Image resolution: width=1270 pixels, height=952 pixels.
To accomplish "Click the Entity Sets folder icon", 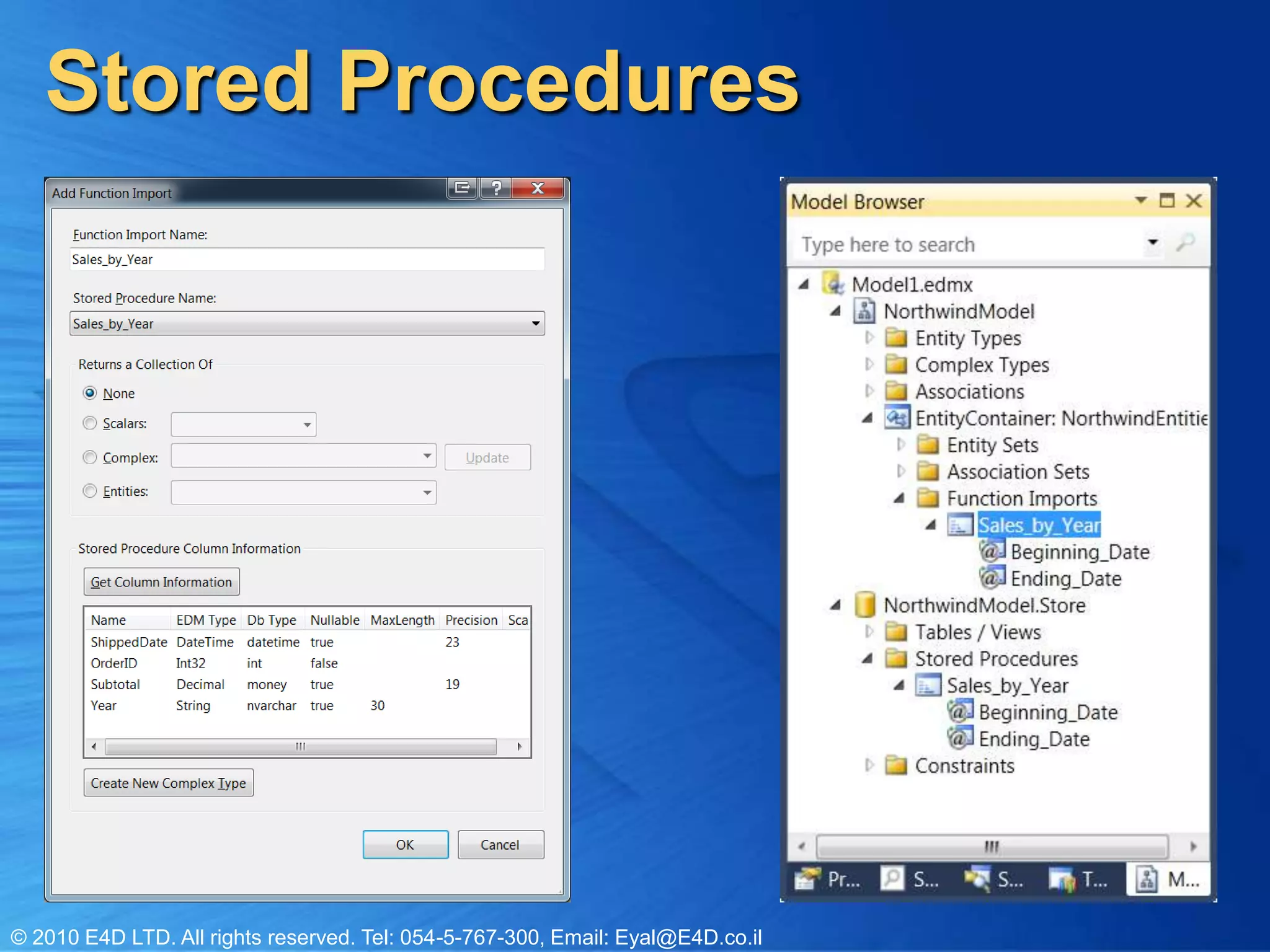I will (928, 444).
